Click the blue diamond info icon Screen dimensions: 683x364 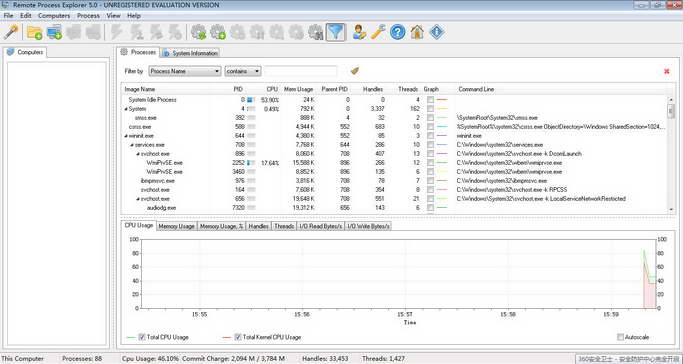pos(436,32)
